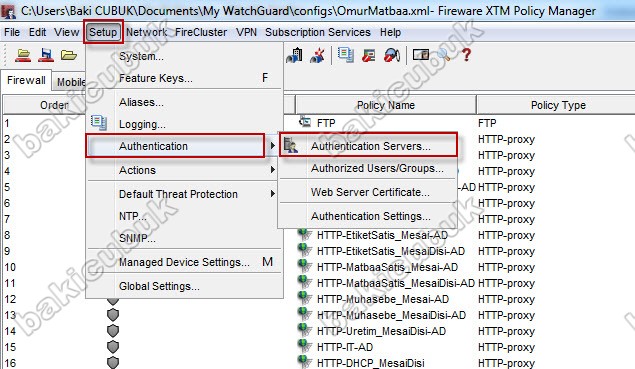
Task: Click the HTTP-Muhasebe_Mesai-AD policy icon
Action: (304, 298)
